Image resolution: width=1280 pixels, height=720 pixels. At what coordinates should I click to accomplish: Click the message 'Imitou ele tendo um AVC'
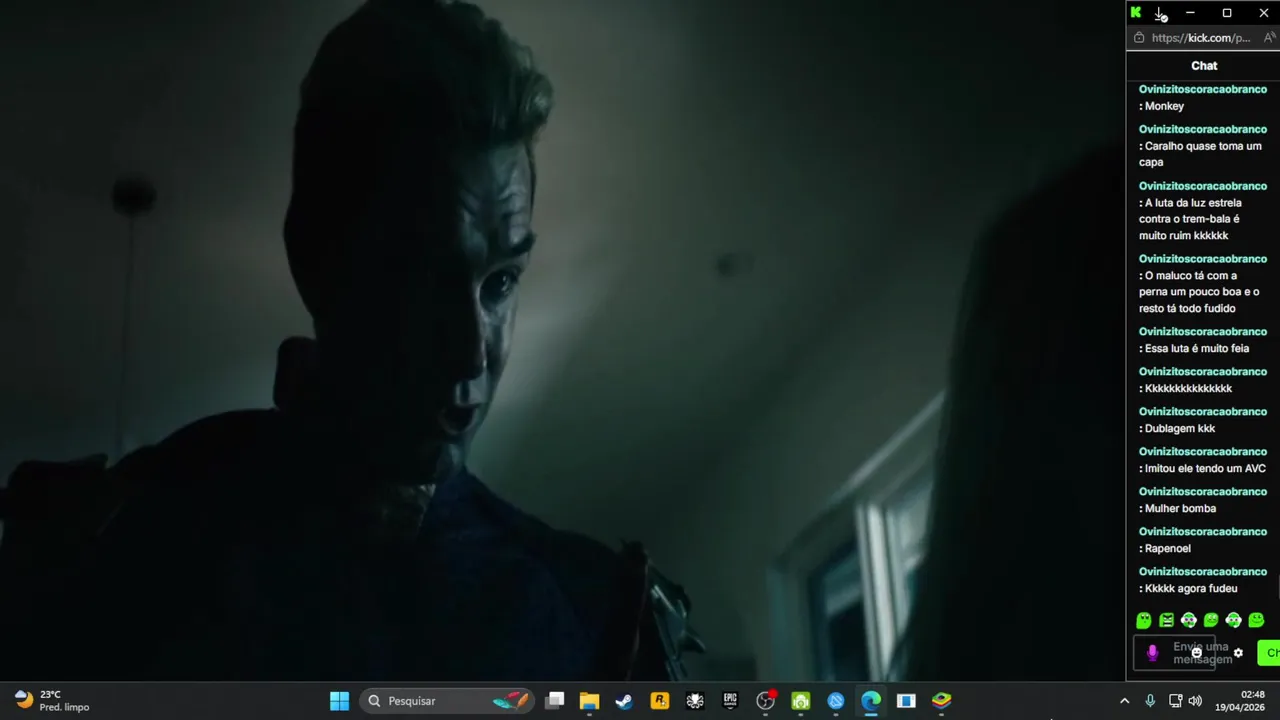(1205, 469)
